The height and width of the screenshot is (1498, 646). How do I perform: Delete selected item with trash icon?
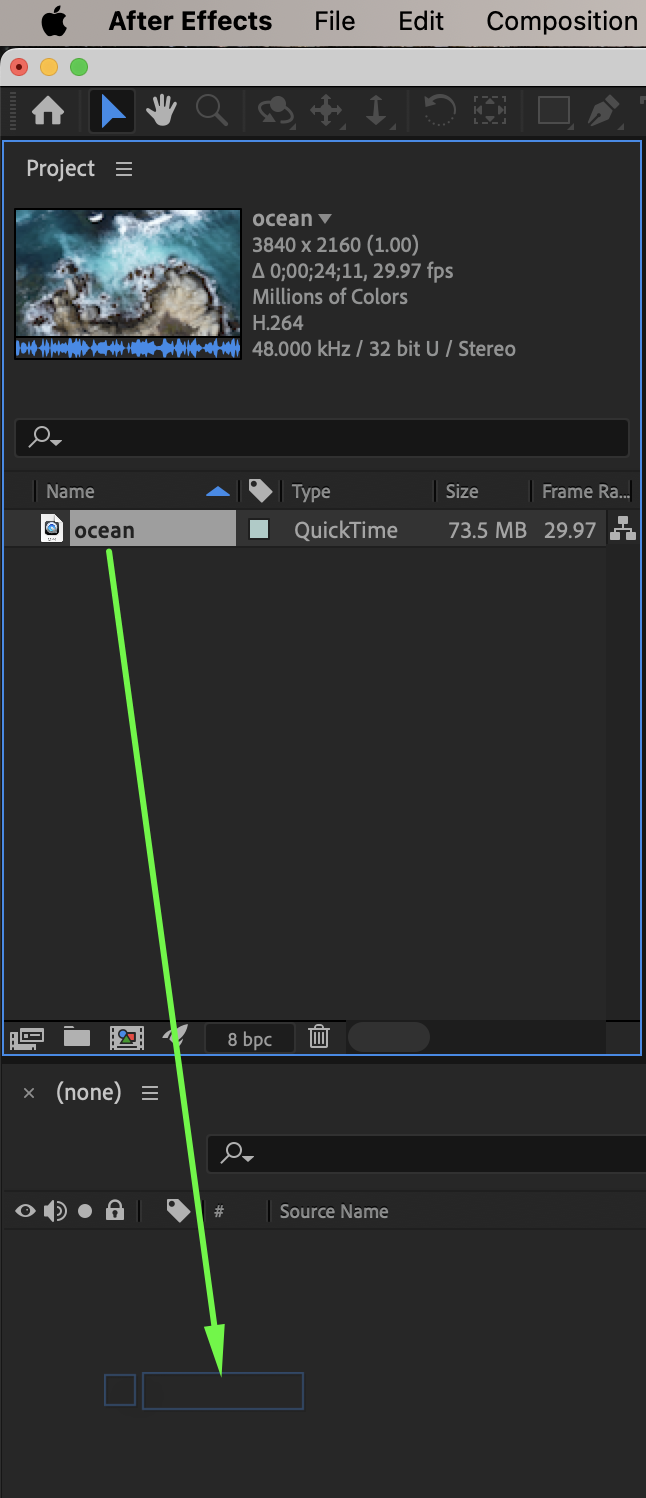click(x=319, y=1037)
